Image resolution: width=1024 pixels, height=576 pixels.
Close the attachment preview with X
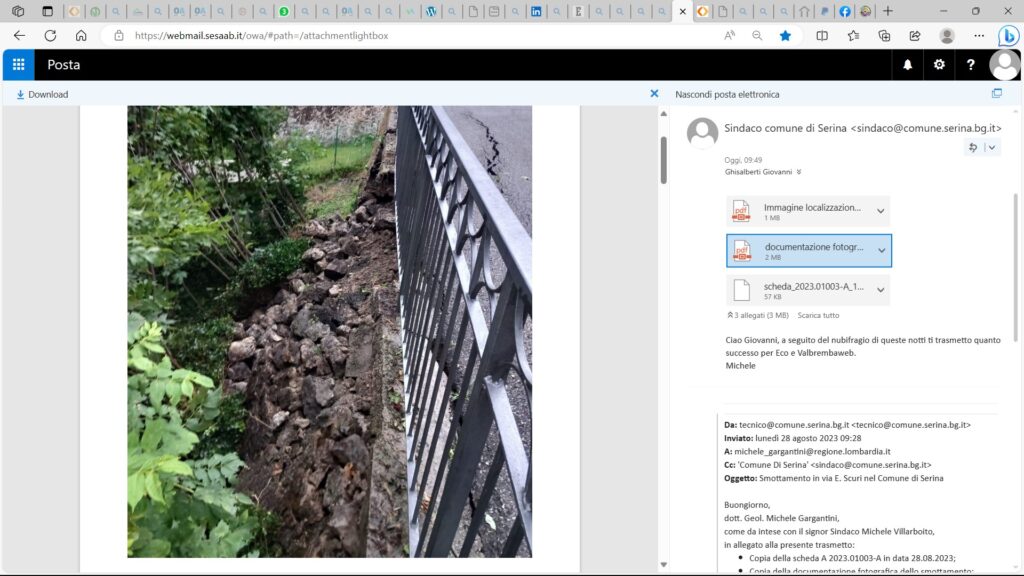coord(654,94)
